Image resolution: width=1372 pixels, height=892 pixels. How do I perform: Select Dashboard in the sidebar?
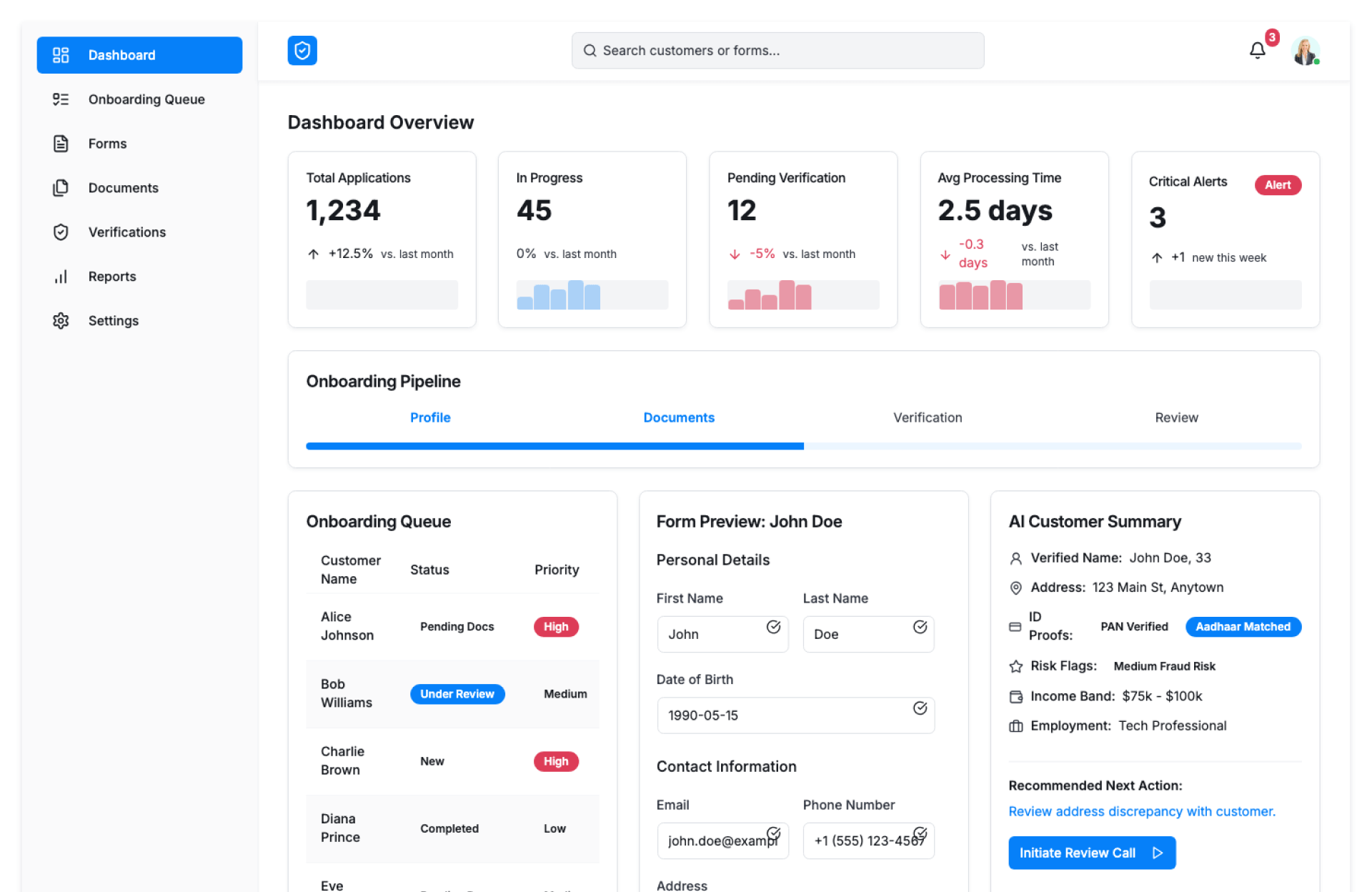pos(139,55)
